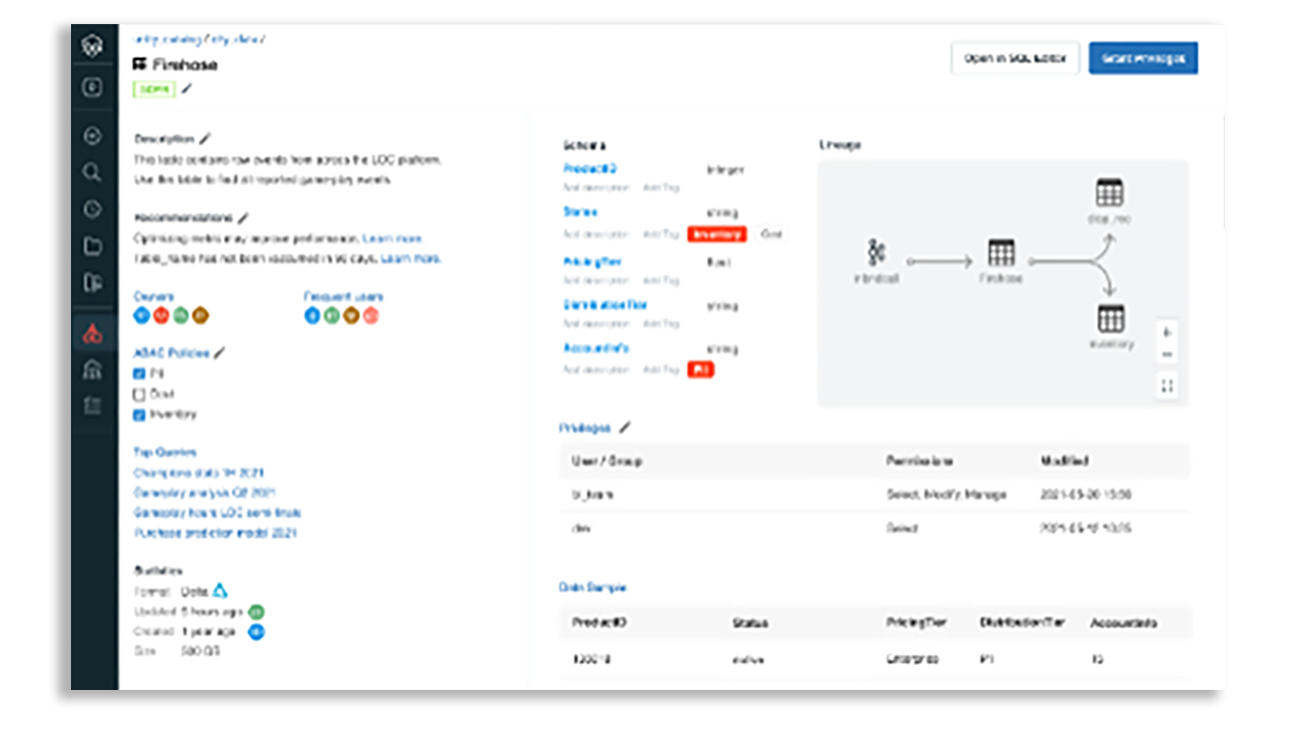Open the folder icon in the sidebar
Image resolution: width=1298 pixels, height=748 pixels.
tap(92, 245)
